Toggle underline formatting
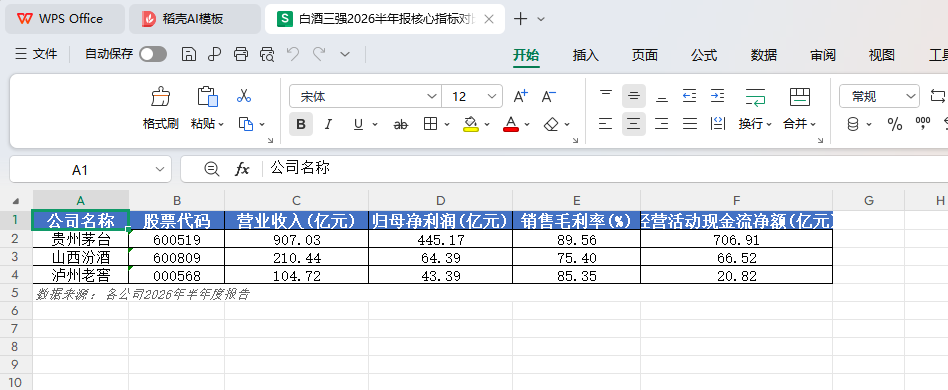 click(x=358, y=125)
